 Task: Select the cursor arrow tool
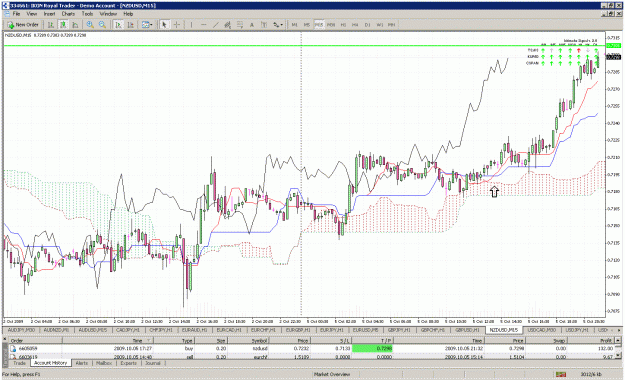(x=164, y=25)
